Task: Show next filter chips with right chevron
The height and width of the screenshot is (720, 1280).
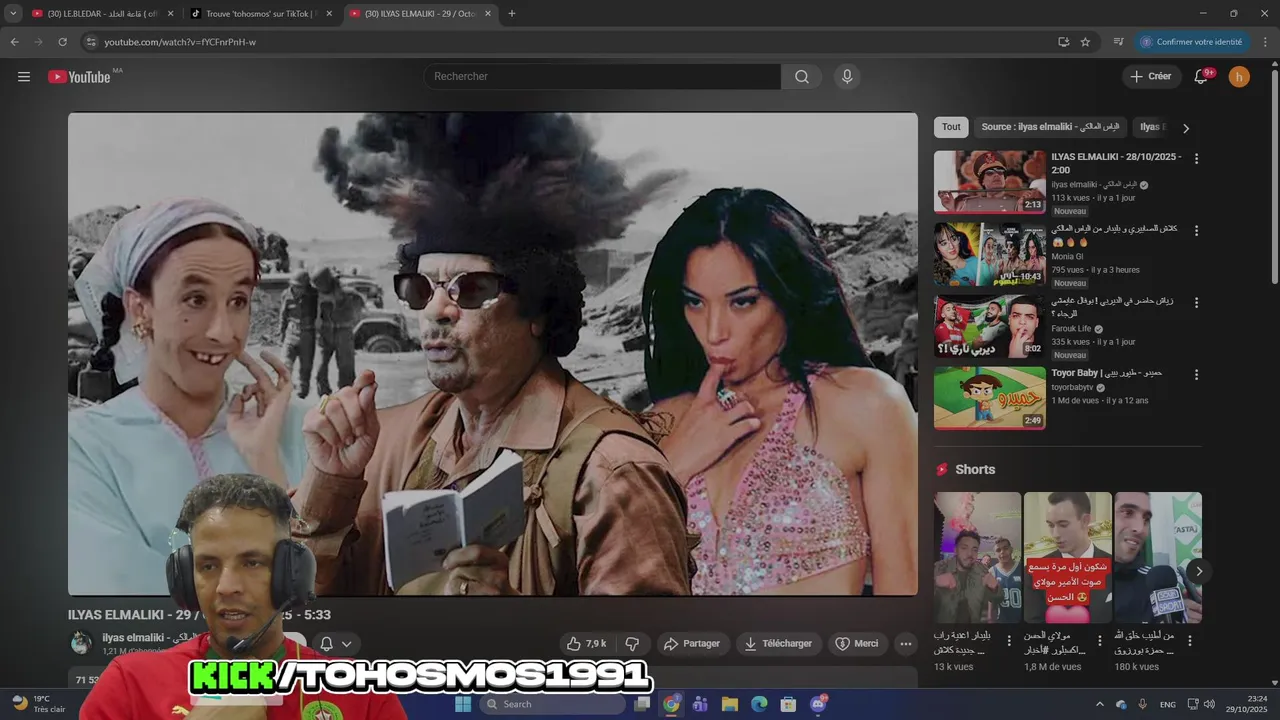Action: [1186, 128]
